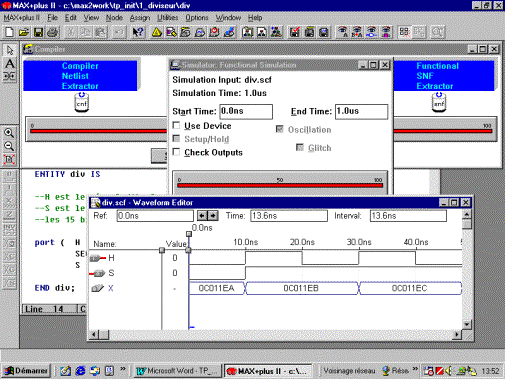The image size is (505, 379).
Task: Click the Open file toolbar icon
Action: point(24,32)
